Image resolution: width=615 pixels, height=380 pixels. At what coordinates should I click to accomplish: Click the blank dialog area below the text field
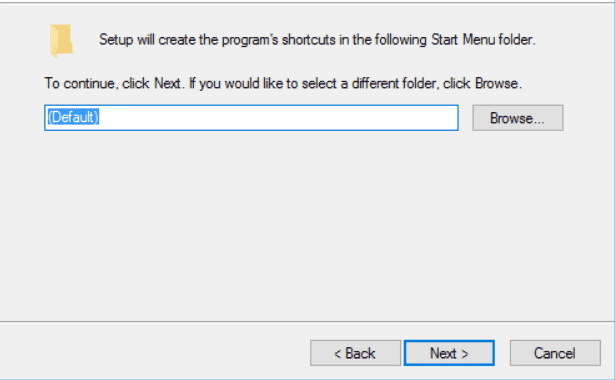pos(308,224)
